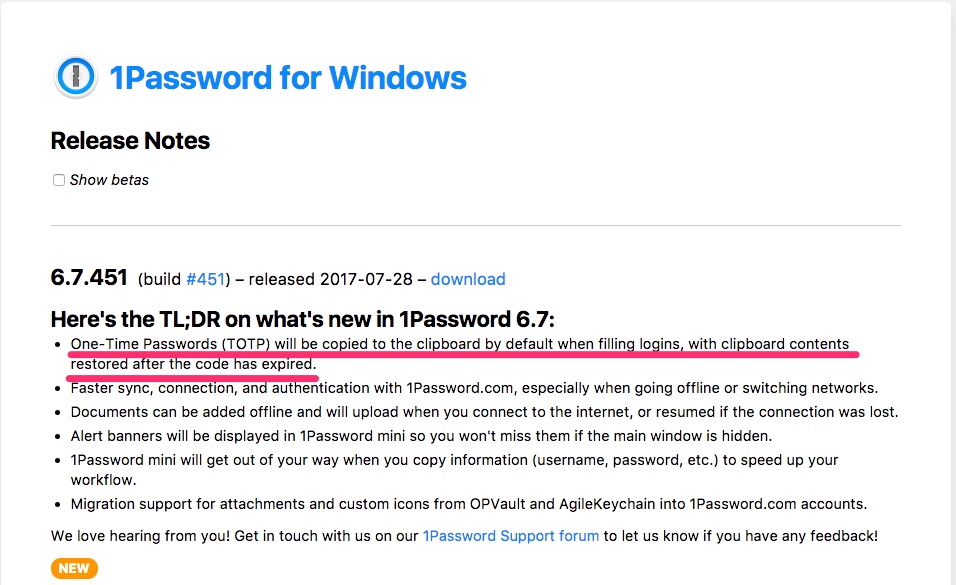The width and height of the screenshot is (956, 585).
Task: Click the orange NEW badge
Action: click(74, 569)
